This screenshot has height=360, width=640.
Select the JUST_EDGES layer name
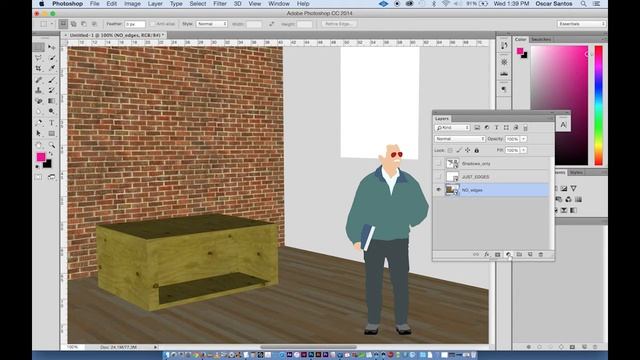pos(475,177)
